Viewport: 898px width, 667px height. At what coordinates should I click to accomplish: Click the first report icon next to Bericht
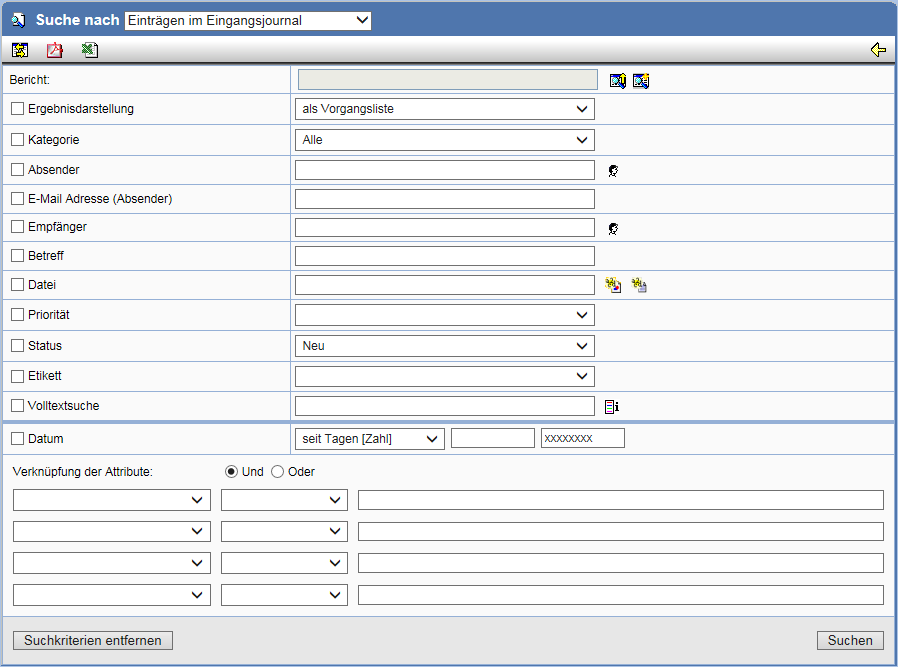pos(617,81)
